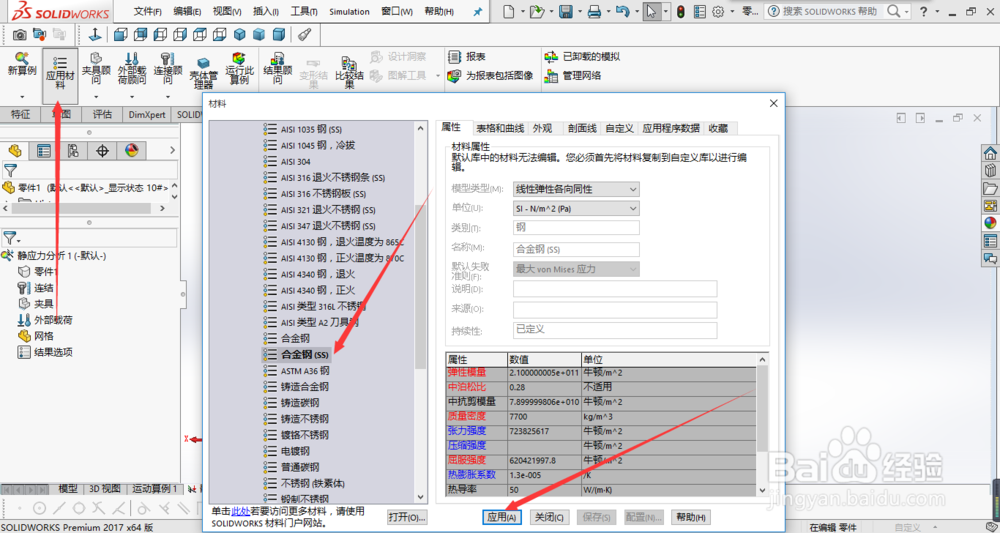This screenshot has width=1000, height=533.
Task: Open the ConfigurationManager tab icon
Action: 73,150
